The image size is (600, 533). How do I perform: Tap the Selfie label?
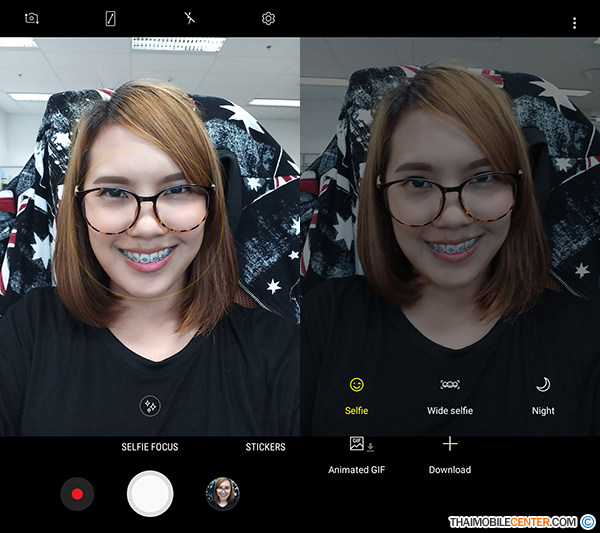click(x=356, y=411)
